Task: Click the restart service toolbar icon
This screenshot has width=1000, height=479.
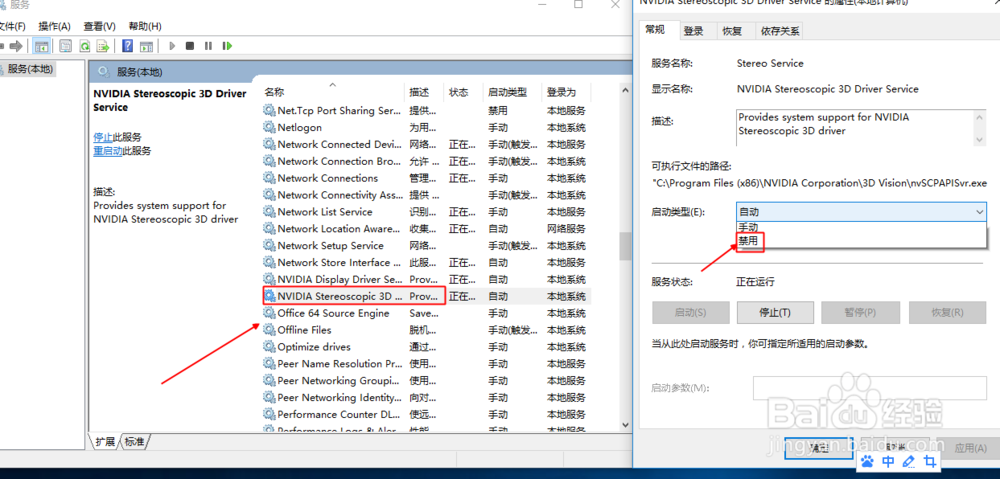Action: 226,46
